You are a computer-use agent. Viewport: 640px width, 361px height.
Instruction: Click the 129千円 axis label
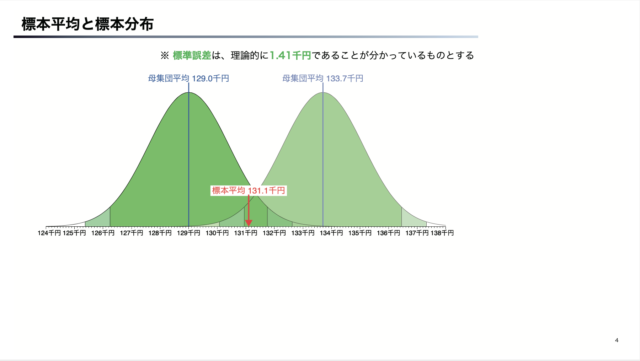point(189,233)
